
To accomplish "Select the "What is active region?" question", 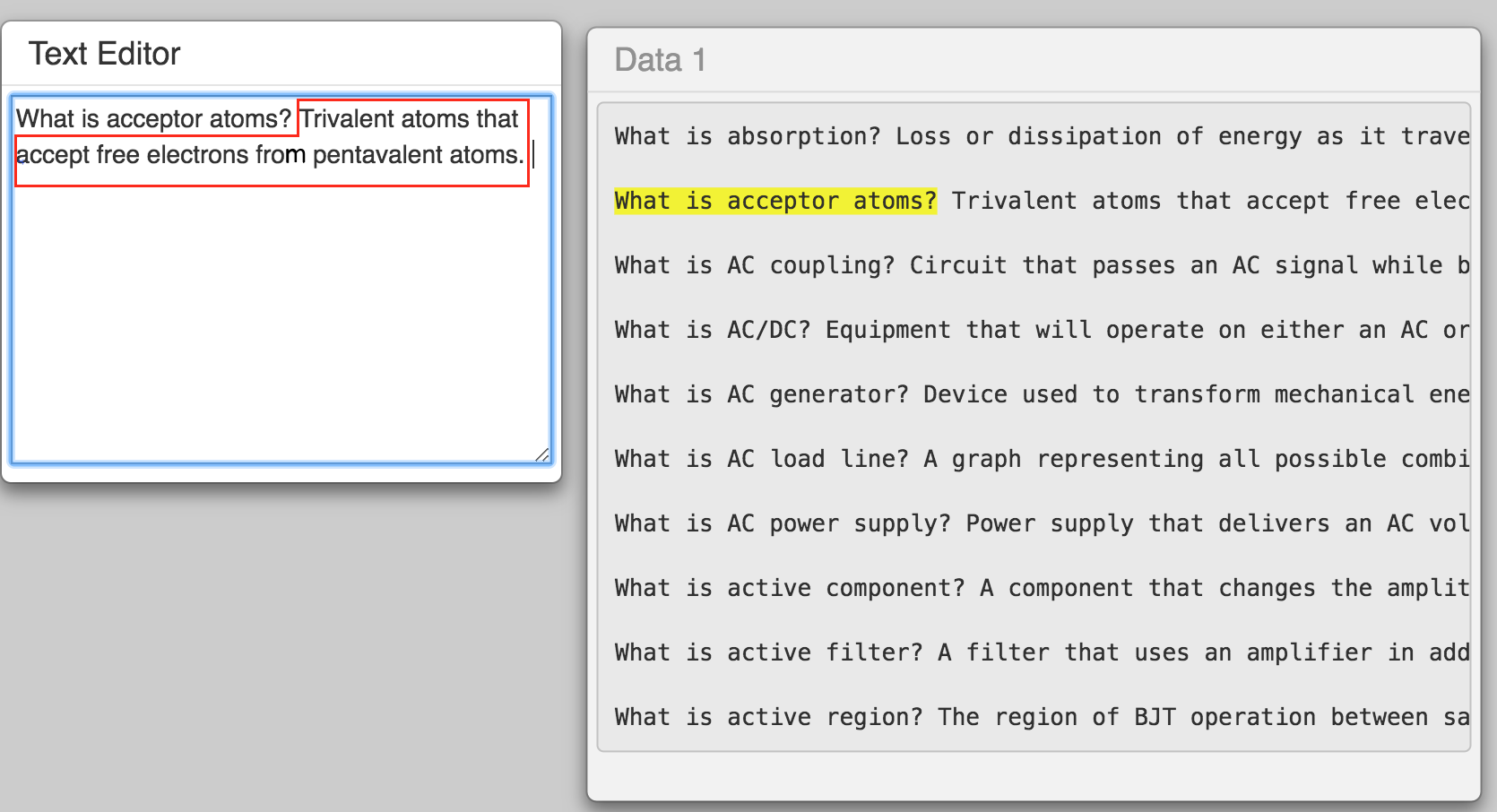I will (x=768, y=717).
